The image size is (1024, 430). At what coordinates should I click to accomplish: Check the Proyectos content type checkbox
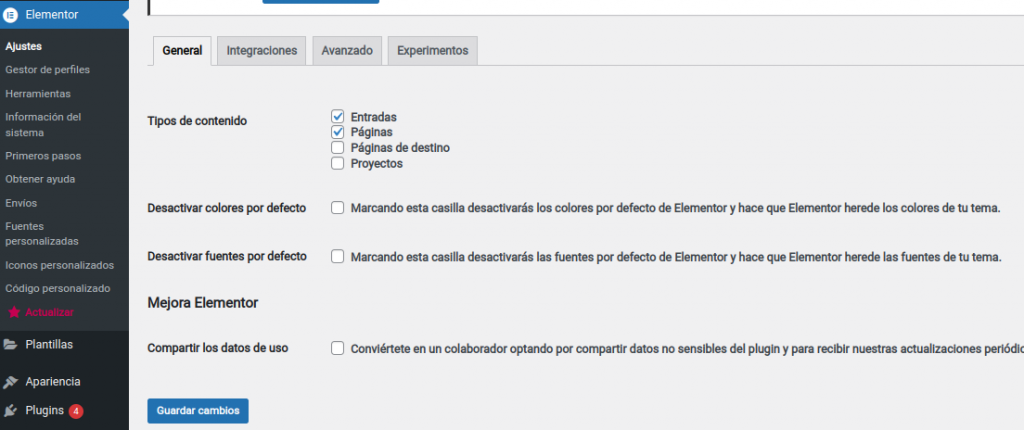tap(338, 163)
